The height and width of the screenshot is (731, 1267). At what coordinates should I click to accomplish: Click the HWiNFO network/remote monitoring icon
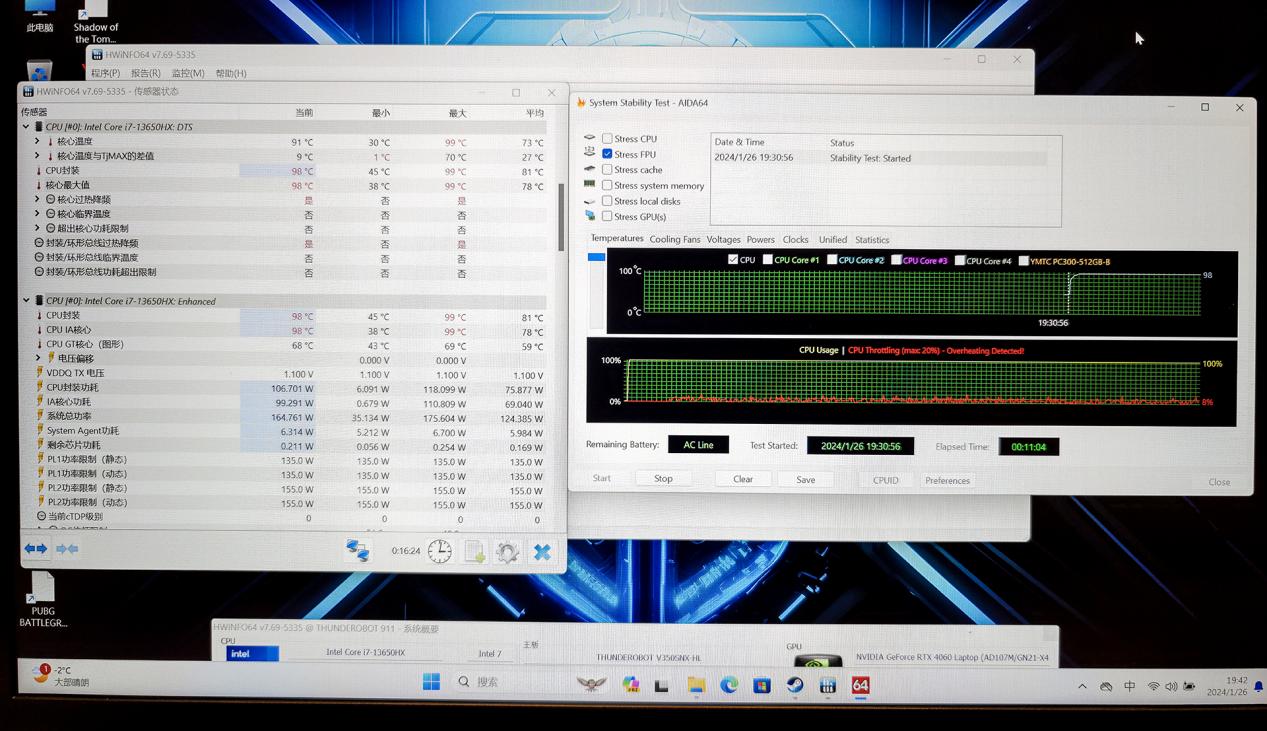coord(357,550)
